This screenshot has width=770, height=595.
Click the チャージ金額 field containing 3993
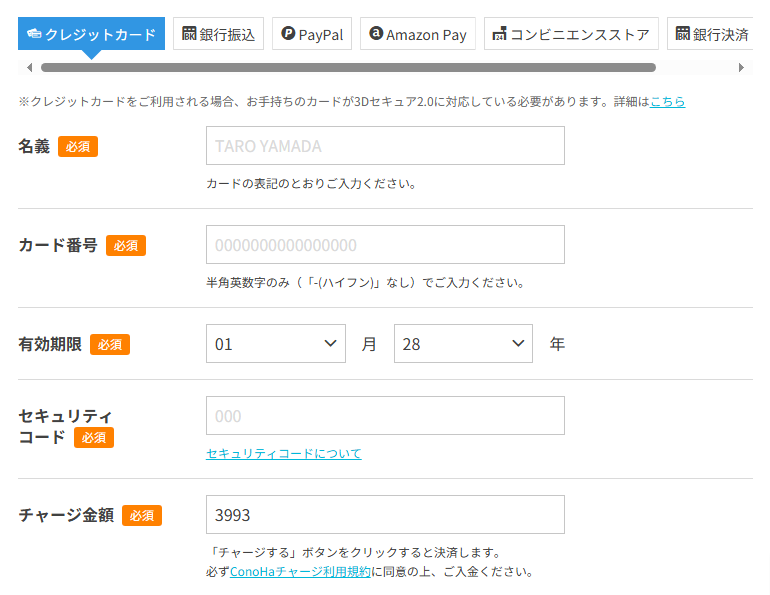click(385, 515)
